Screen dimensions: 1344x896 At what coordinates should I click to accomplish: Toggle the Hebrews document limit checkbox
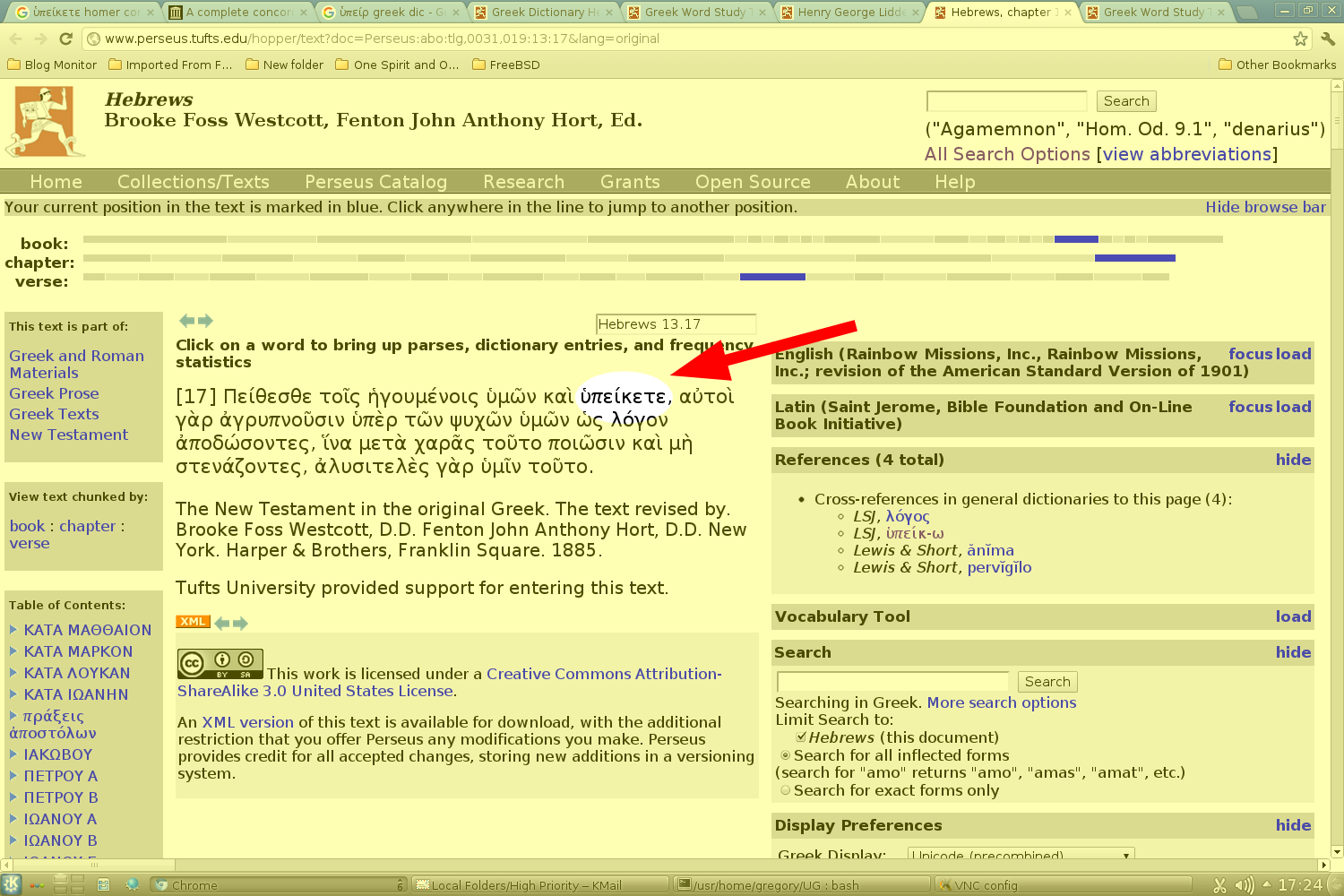(x=801, y=737)
